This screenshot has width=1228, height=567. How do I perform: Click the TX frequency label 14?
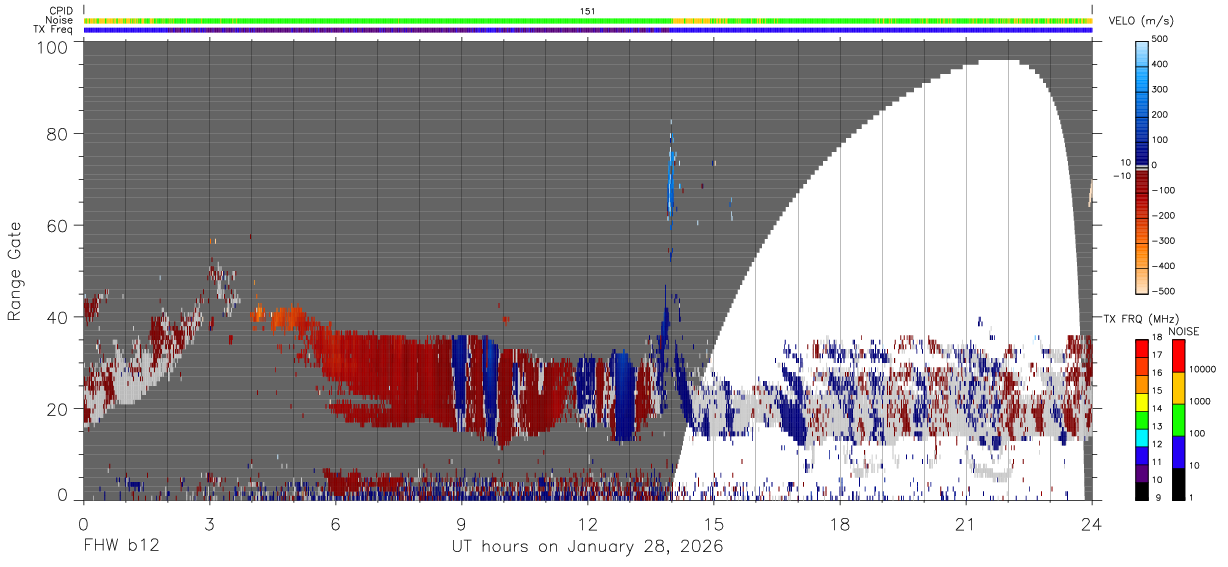1159,411
